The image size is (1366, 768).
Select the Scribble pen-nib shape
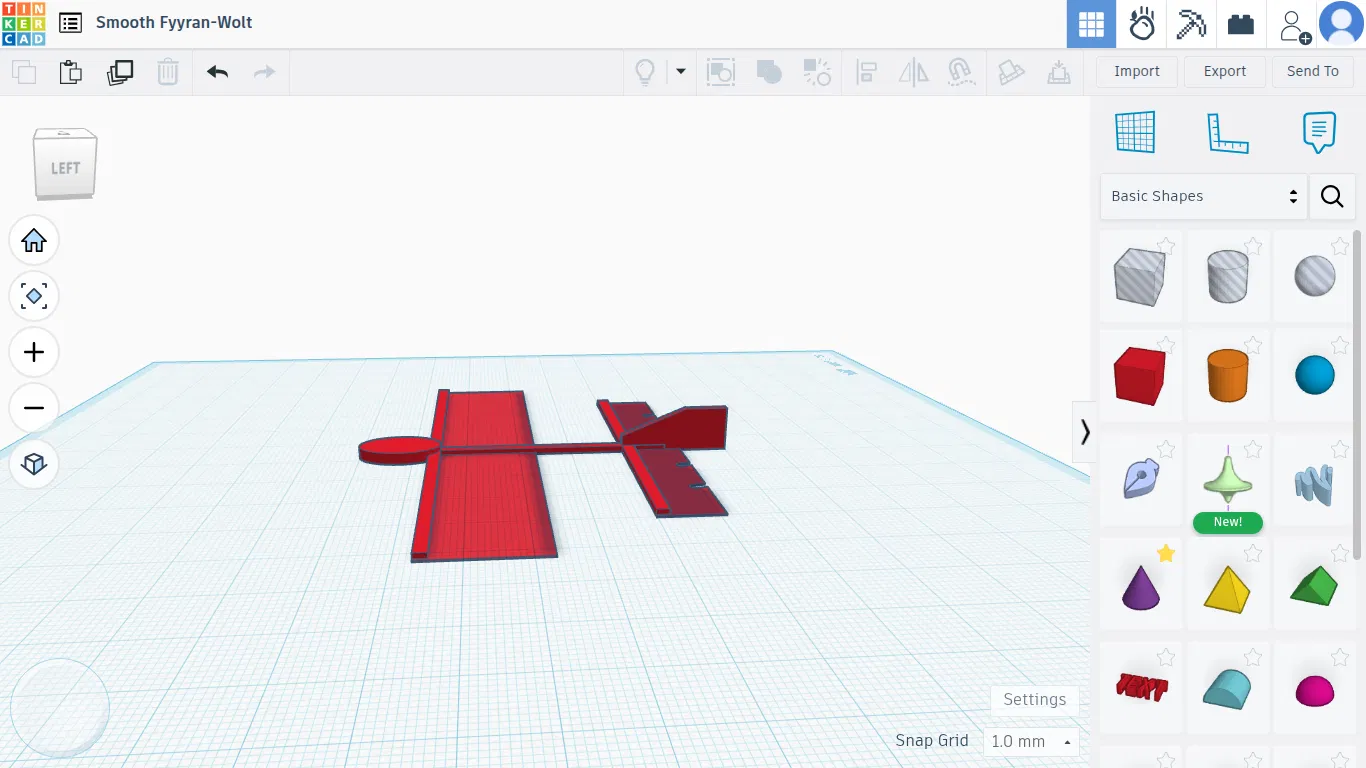1140,480
